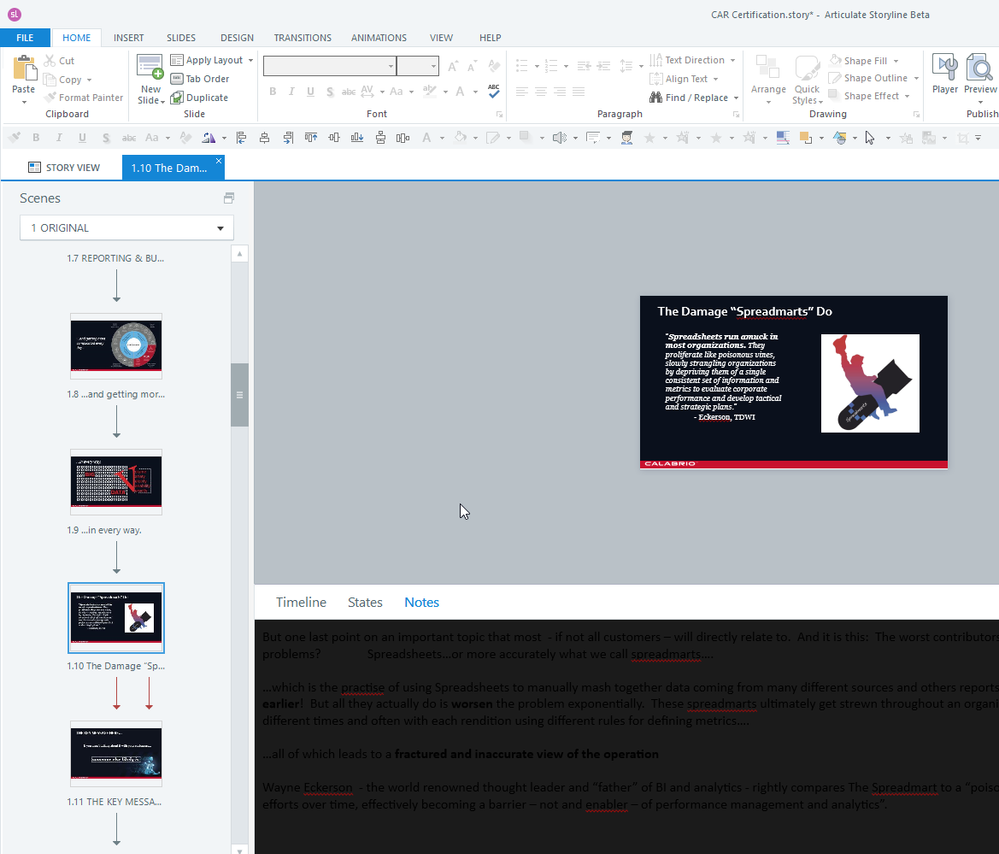
Task: Click the Scenes panel vertical scrollbar handle
Action: pos(240,395)
